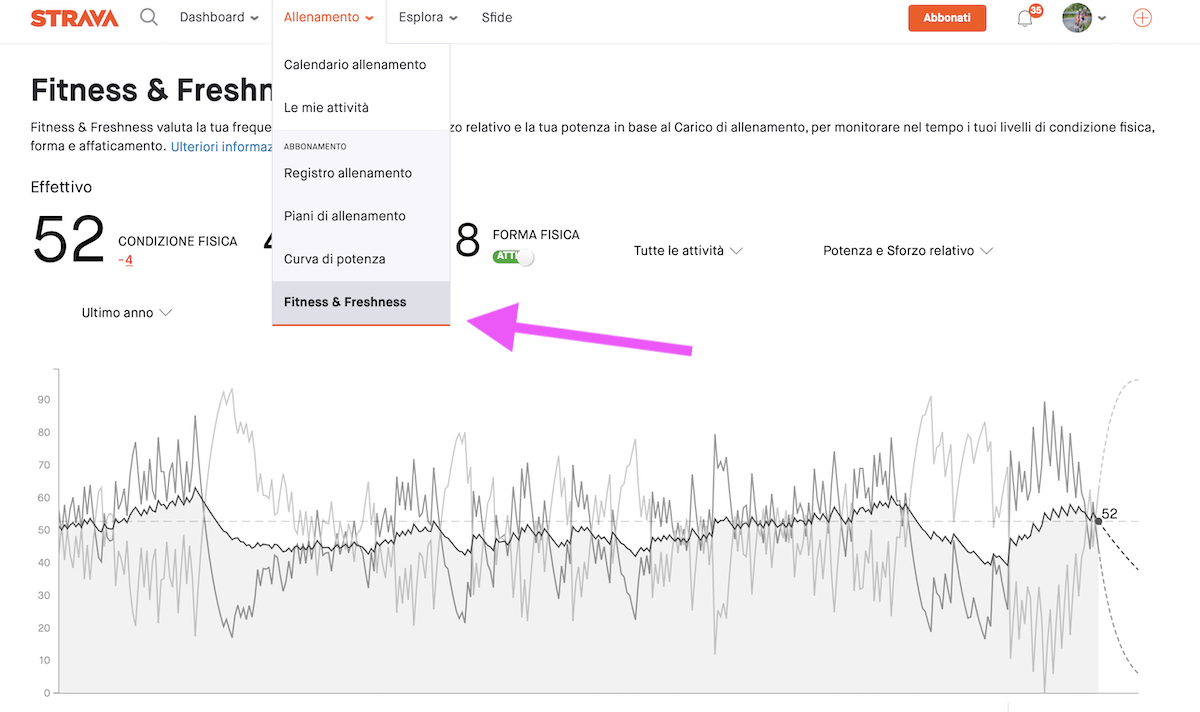
Task: Open Le mie attività
Action: [361, 107]
